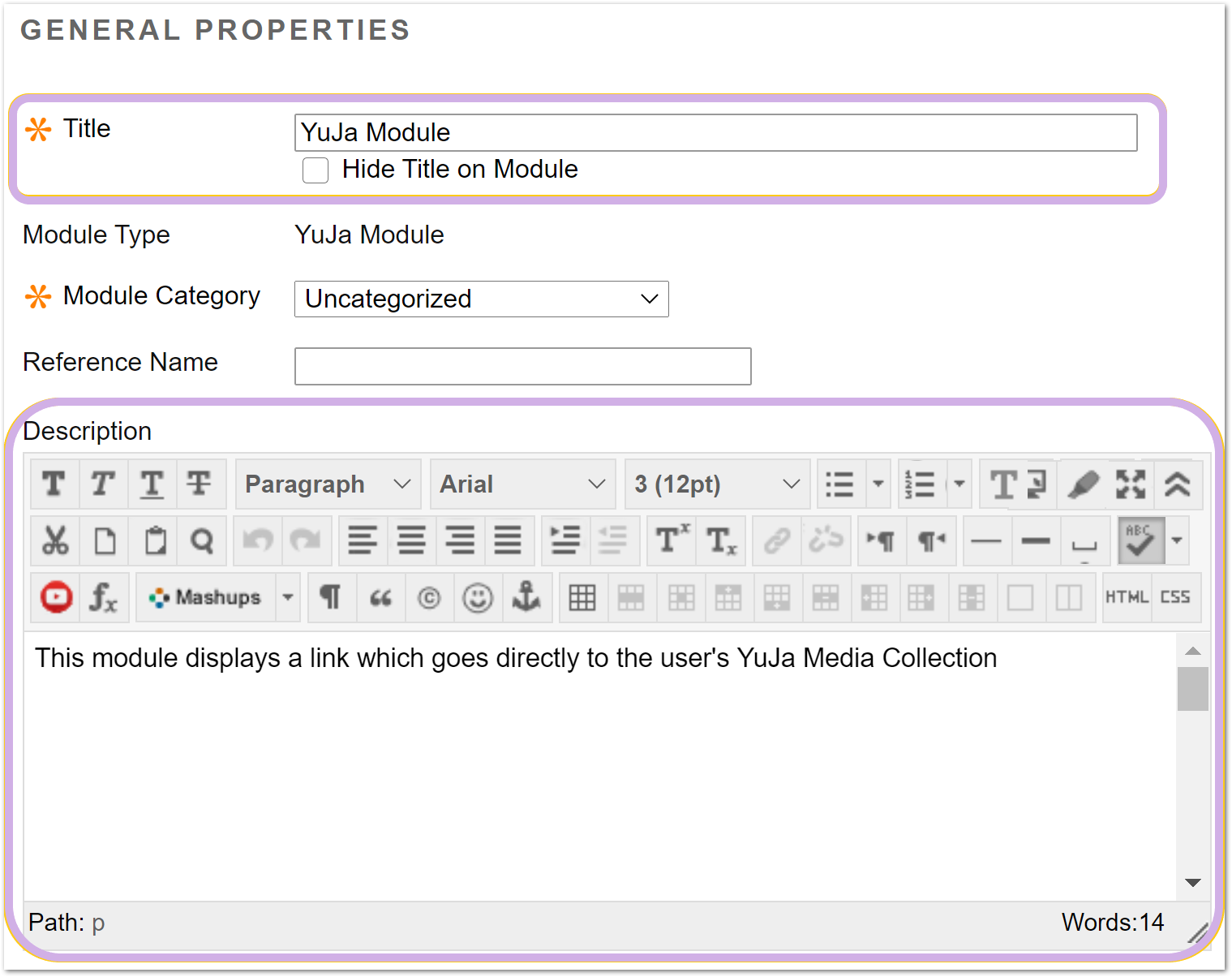Insert a copyright special symbol
Viewport: 1232px width, 977px height.
point(429,597)
